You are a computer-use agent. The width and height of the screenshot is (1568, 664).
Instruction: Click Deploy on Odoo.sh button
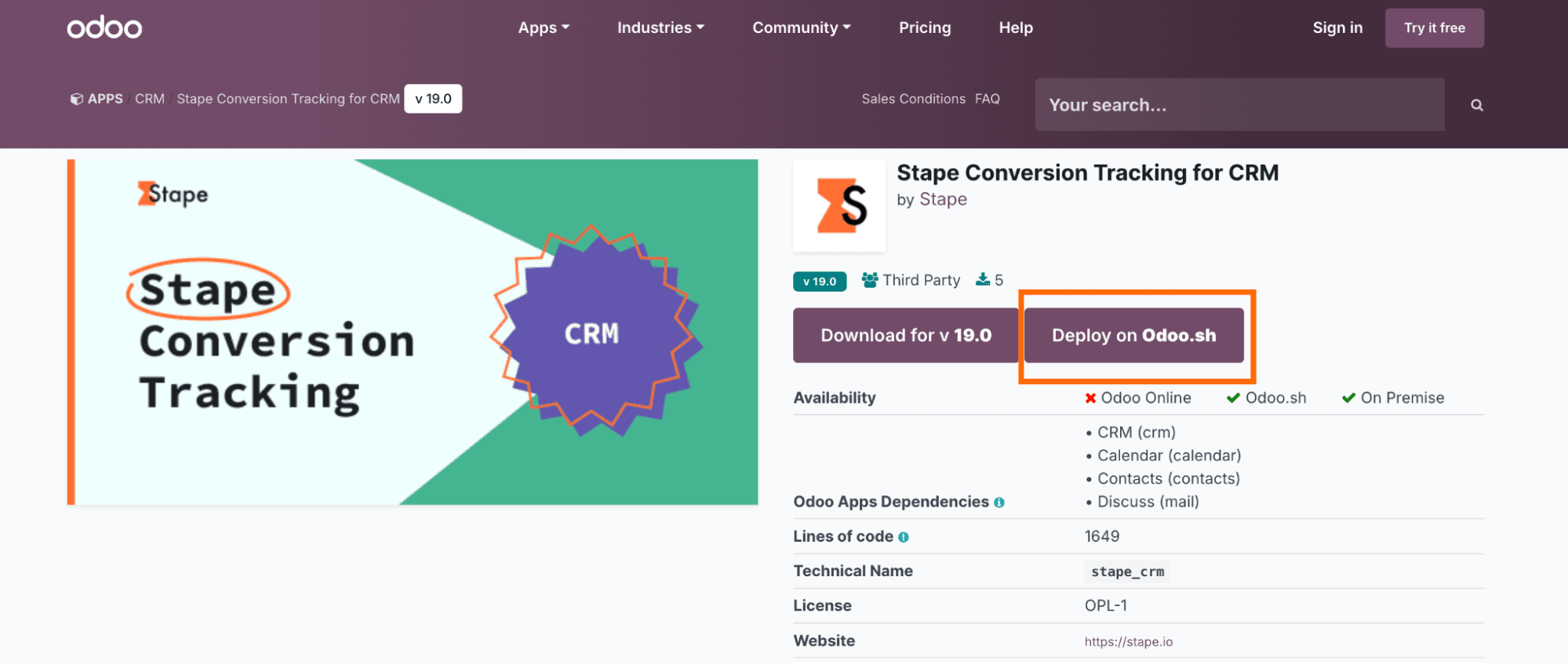tap(1133, 336)
